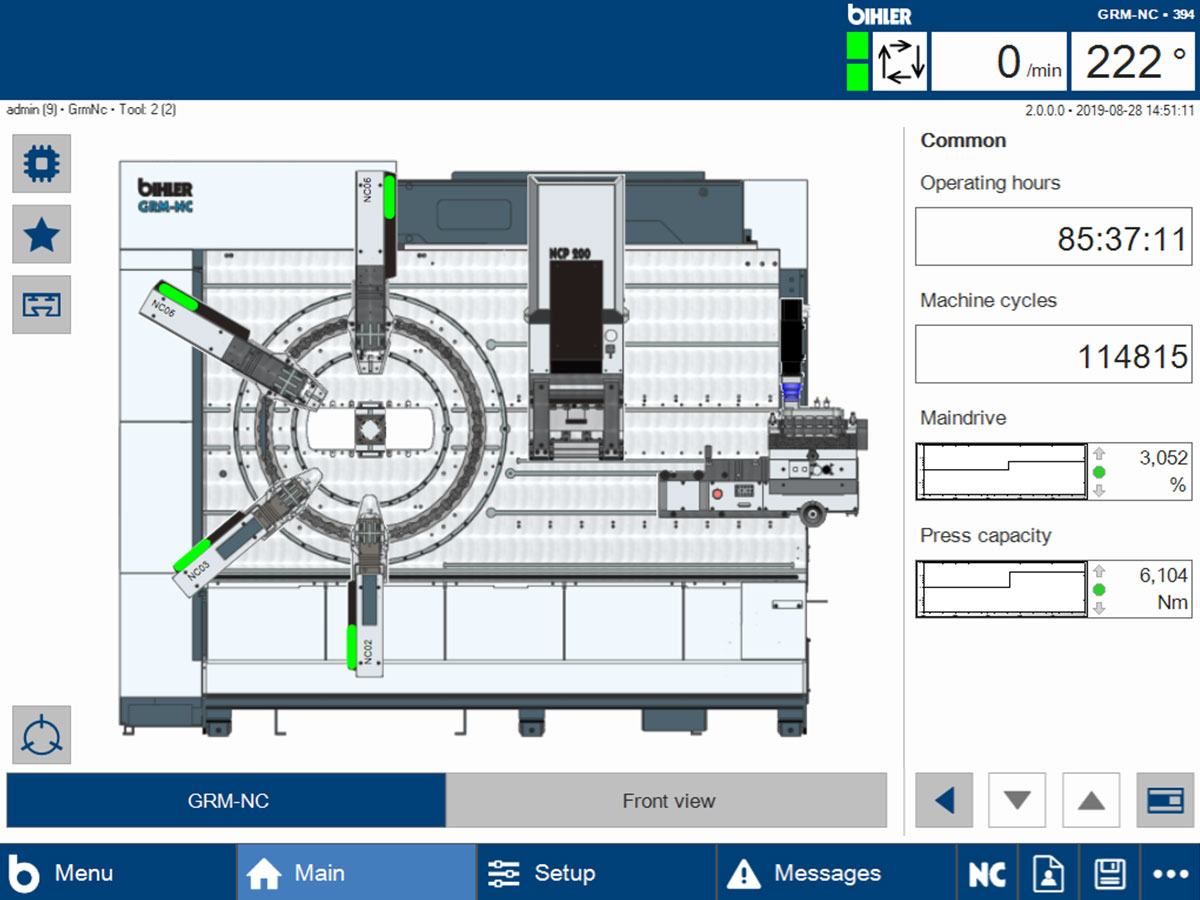The height and width of the screenshot is (900, 1200).
Task: Click the operating mode arrows icon in header
Action: pyautogui.click(x=900, y=61)
